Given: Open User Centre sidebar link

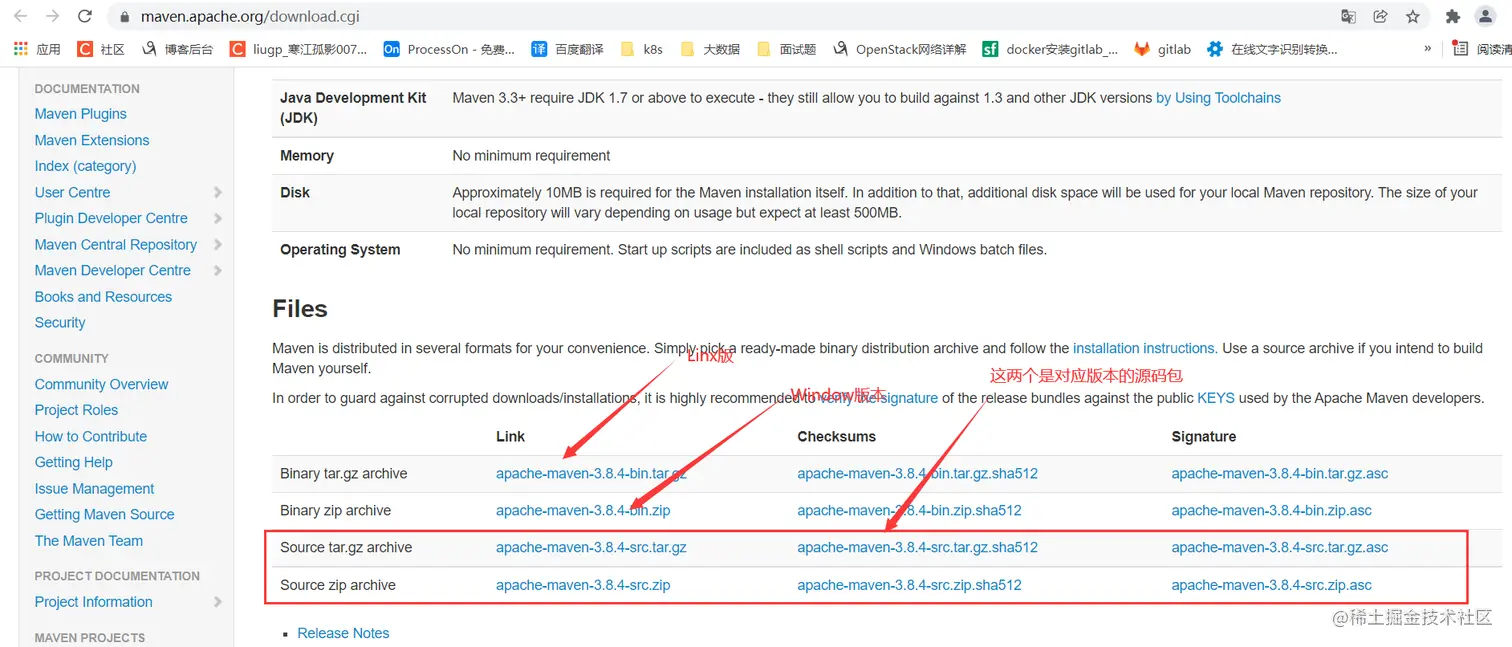Looking at the screenshot, I should [x=72, y=192].
